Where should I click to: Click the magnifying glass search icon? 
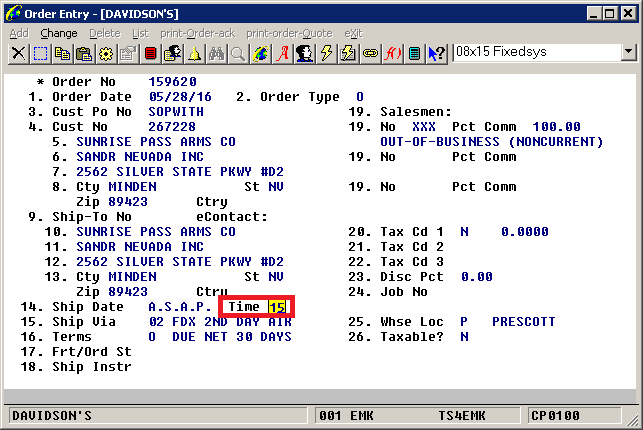[x=238, y=54]
